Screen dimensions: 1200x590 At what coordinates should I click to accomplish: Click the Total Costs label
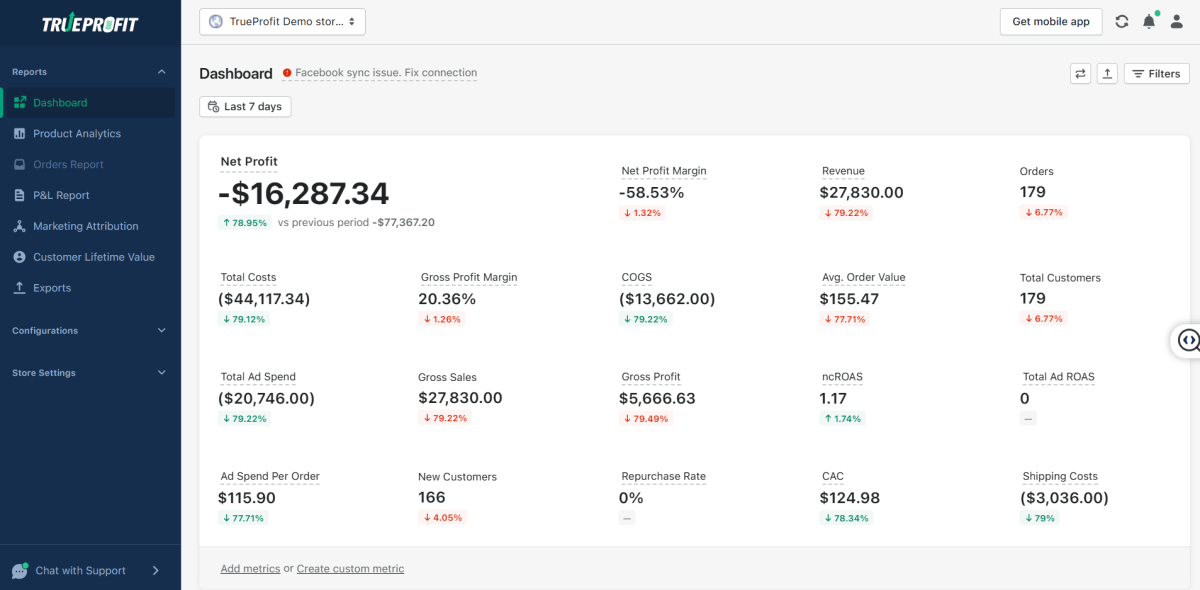[248, 277]
